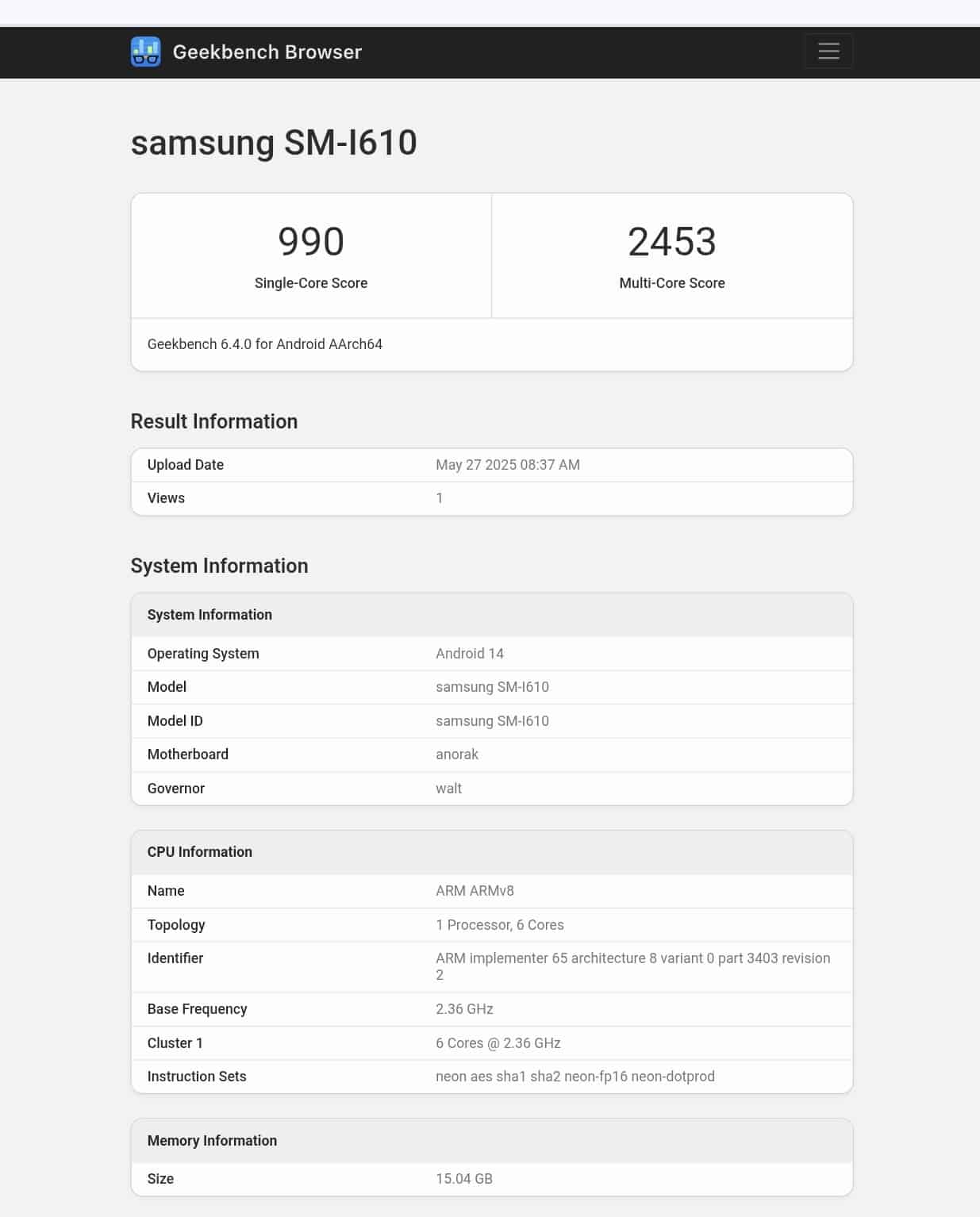Click the Governor value walt
This screenshot has width=980, height=1217.
click(x=448, y=789)
